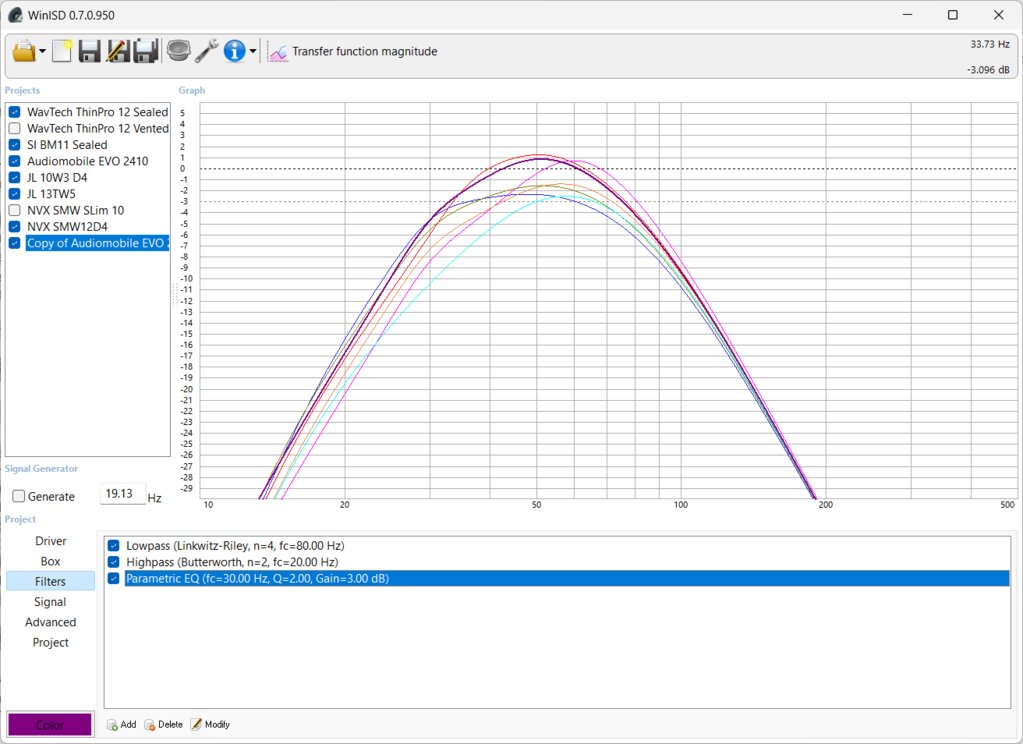
Task: Open the driver database speaker icon
Action: pos(178,51)
